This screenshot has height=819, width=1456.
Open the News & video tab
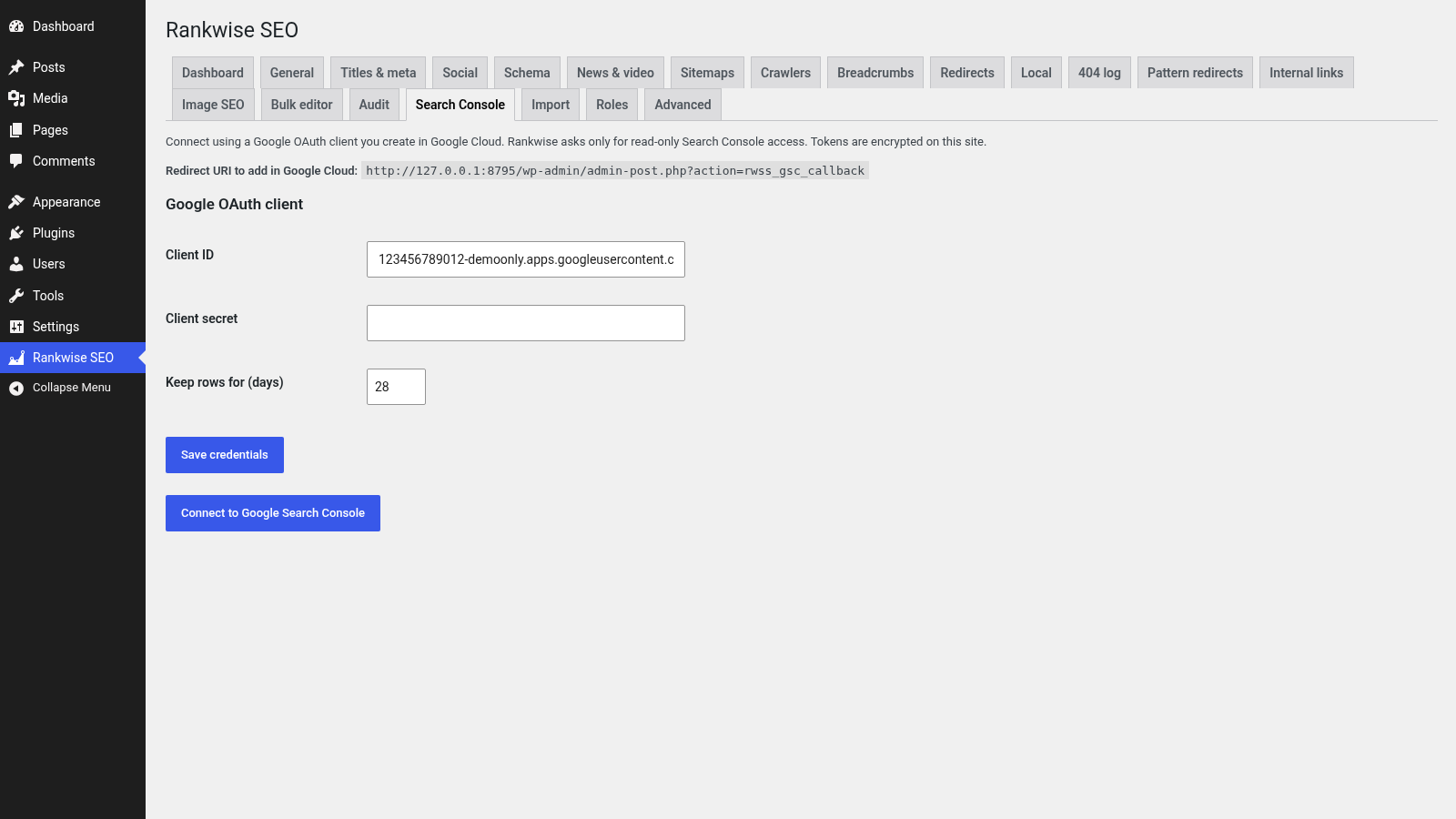[615, 73]
